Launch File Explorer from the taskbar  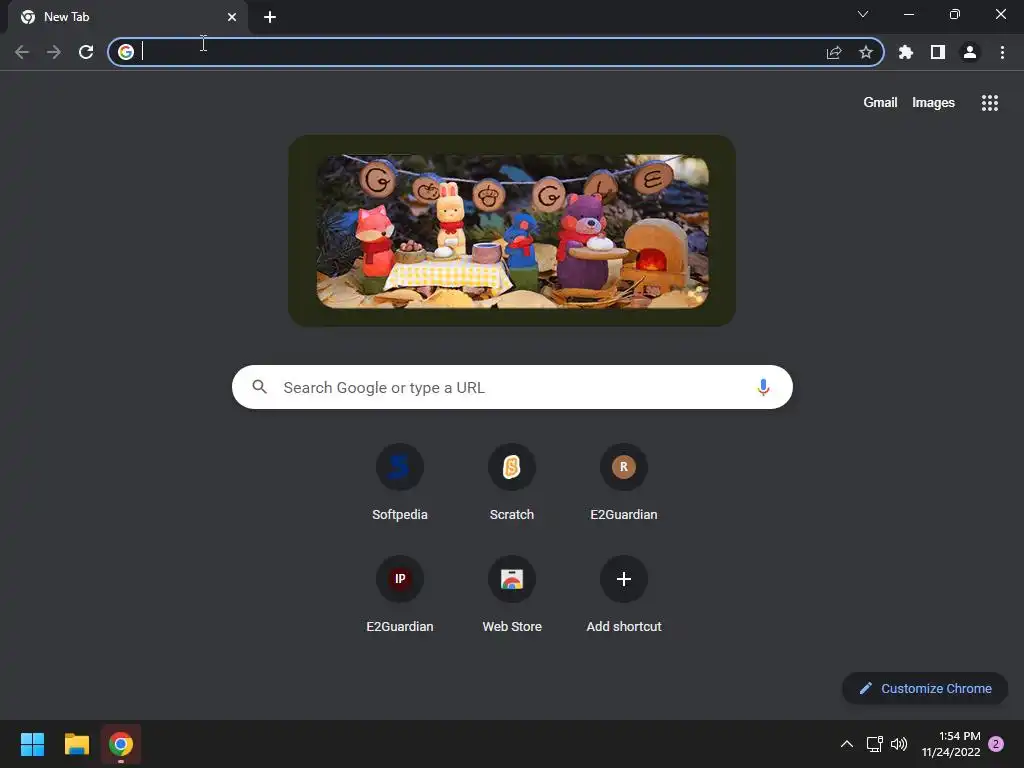[76, 744]
